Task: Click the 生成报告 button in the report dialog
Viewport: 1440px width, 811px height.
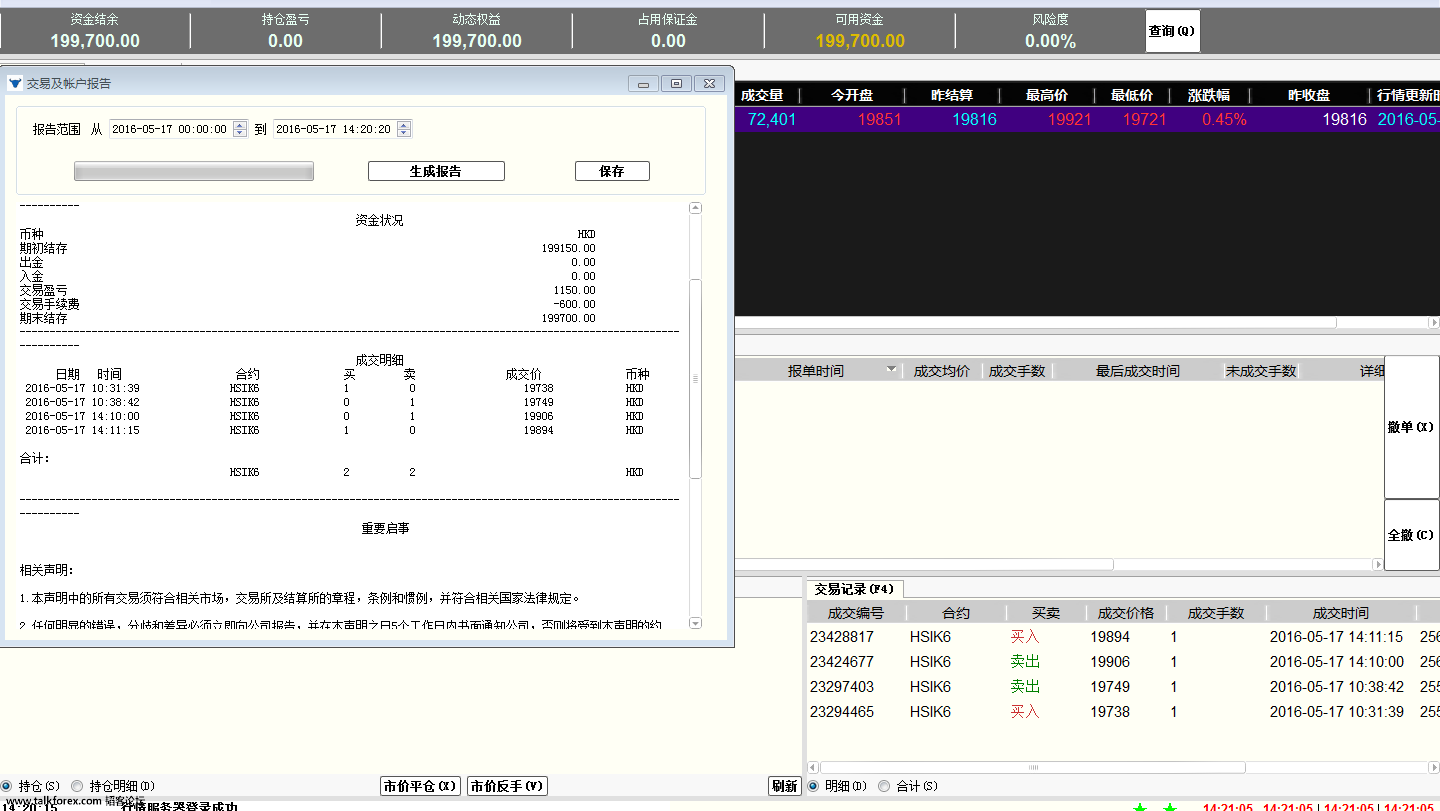Action: pyautogui.click(x=436, y=171)
